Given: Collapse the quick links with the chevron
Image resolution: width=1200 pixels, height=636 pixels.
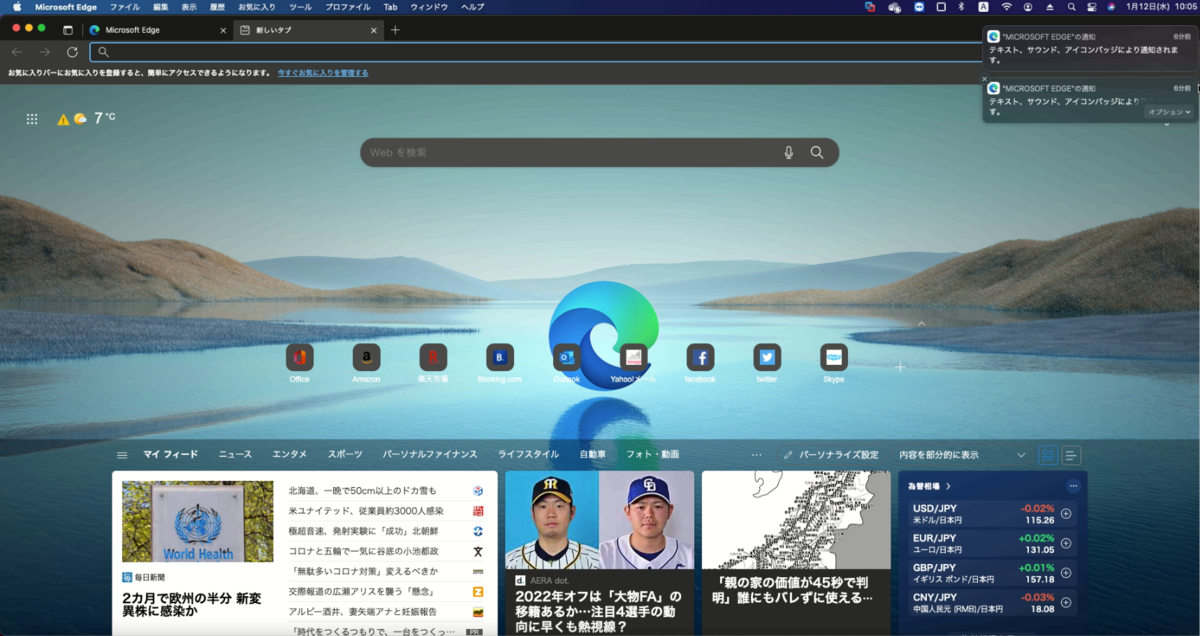Looking at the screenshot, I should coord(921,324).
